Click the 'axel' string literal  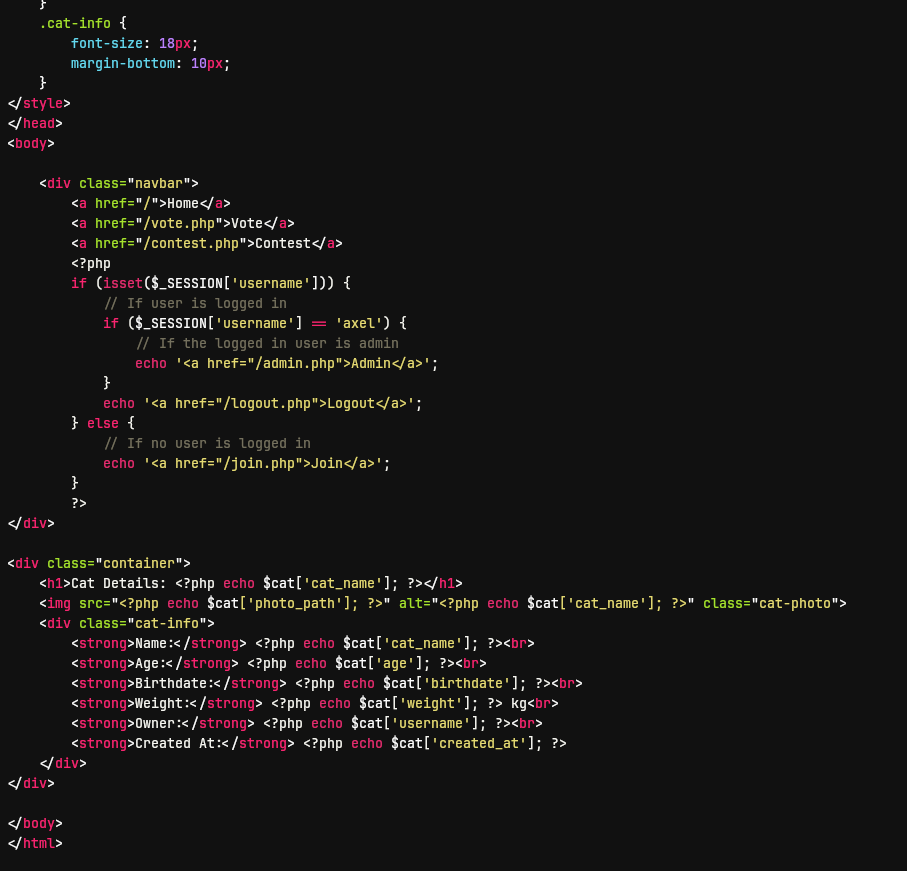359,323
